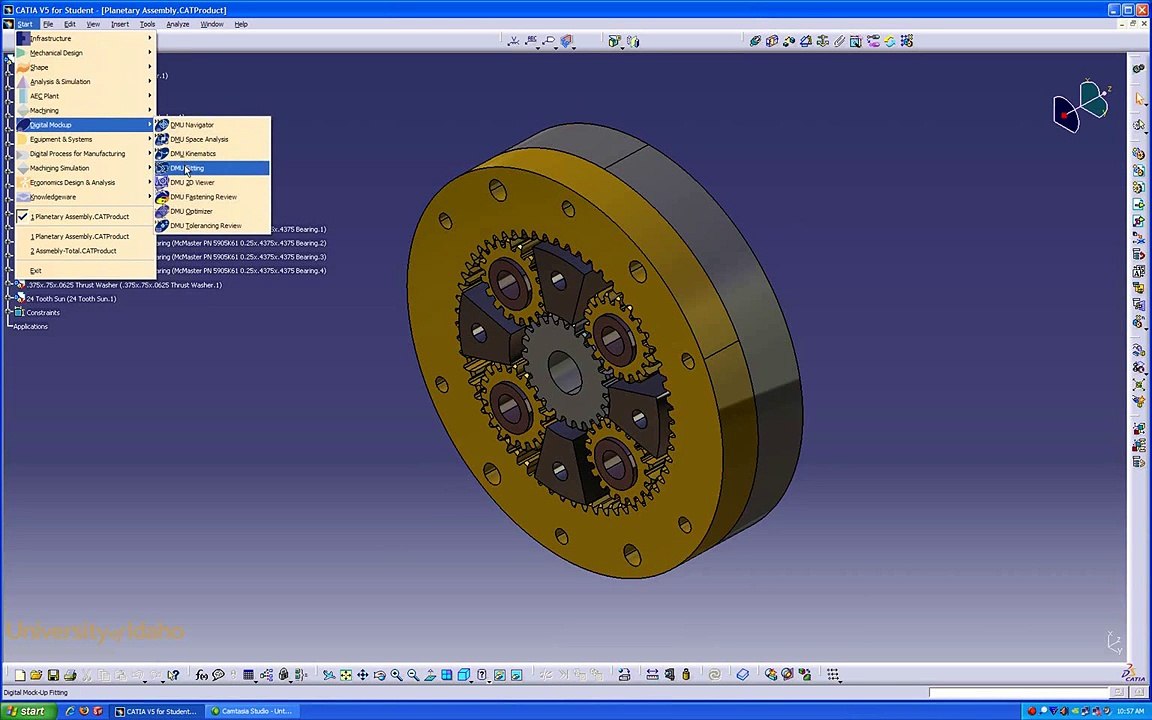Open the Tools menu
This screenshot has height=720, width=1152.
148,24
